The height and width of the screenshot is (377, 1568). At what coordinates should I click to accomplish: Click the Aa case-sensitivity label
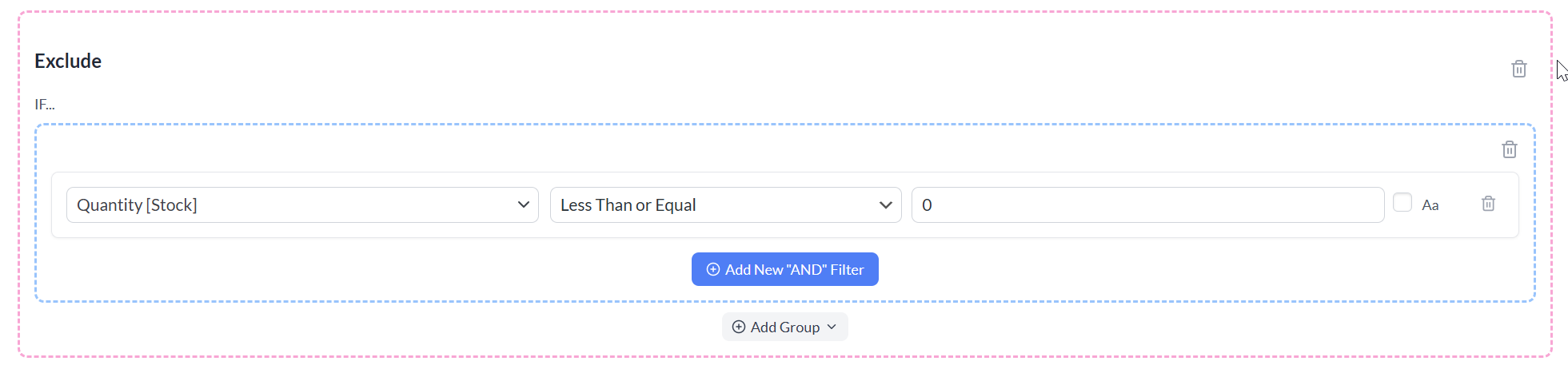click(1430, 205)
